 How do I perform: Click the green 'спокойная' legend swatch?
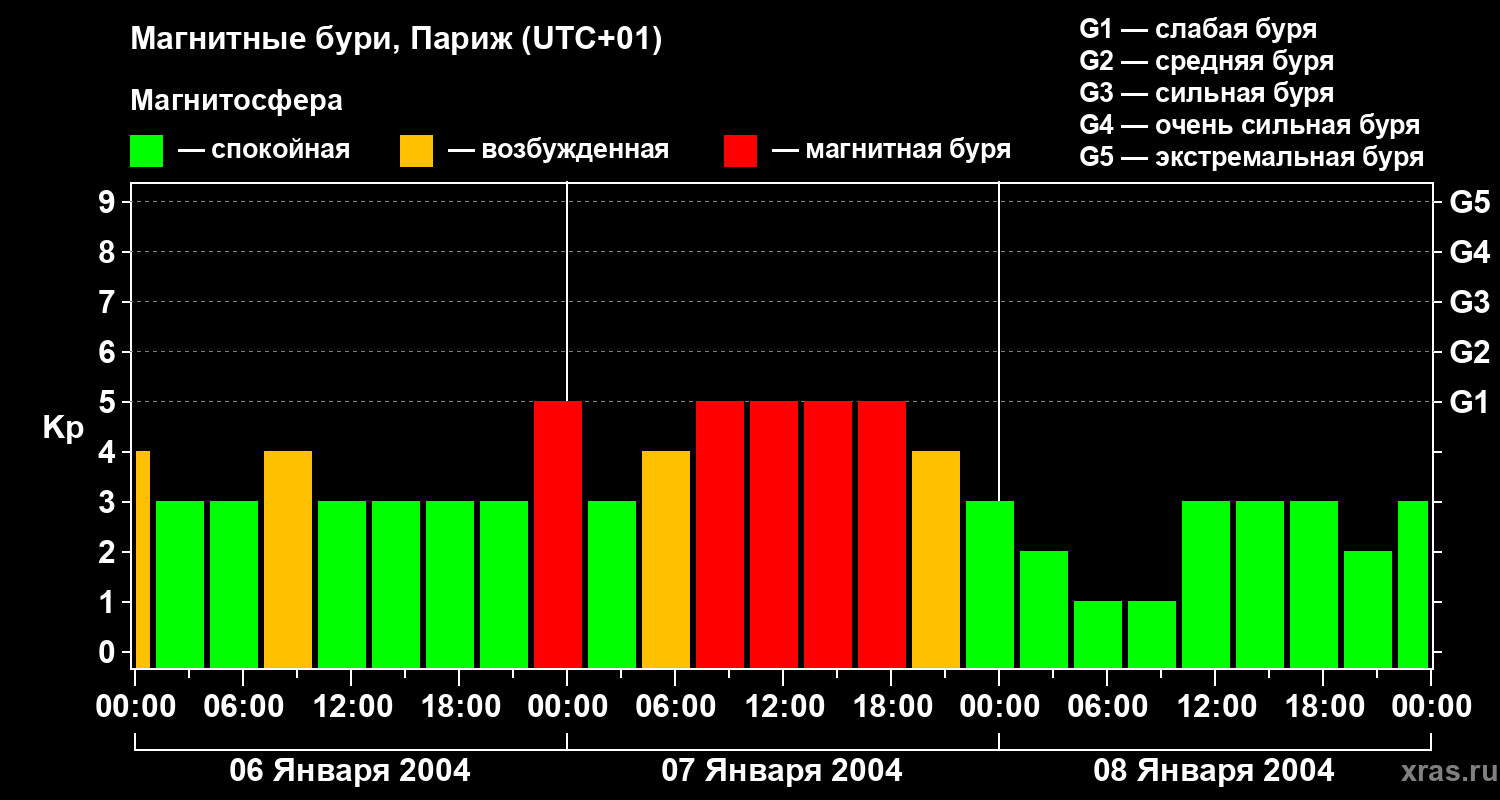[147, 151]
